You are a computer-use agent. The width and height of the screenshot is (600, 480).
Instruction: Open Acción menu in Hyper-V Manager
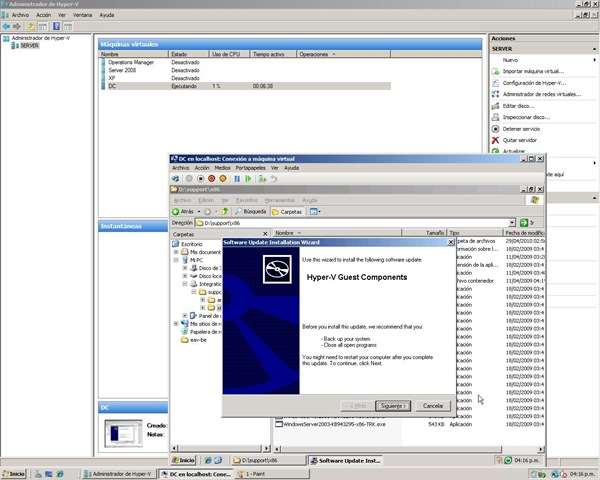pyautogui.click(x=44, y=15)
